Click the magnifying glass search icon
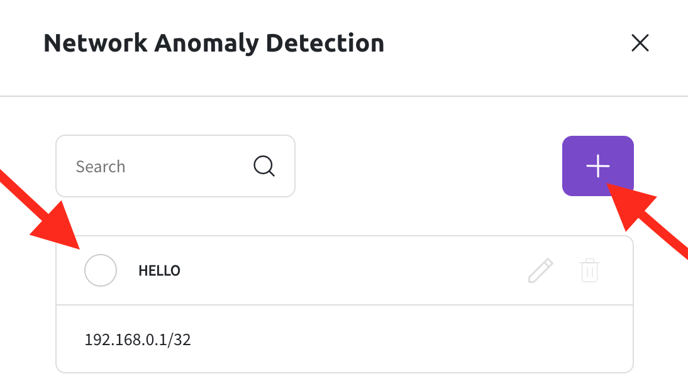The width and height of the screenshot is (688, 386). [x=264, y=166]
